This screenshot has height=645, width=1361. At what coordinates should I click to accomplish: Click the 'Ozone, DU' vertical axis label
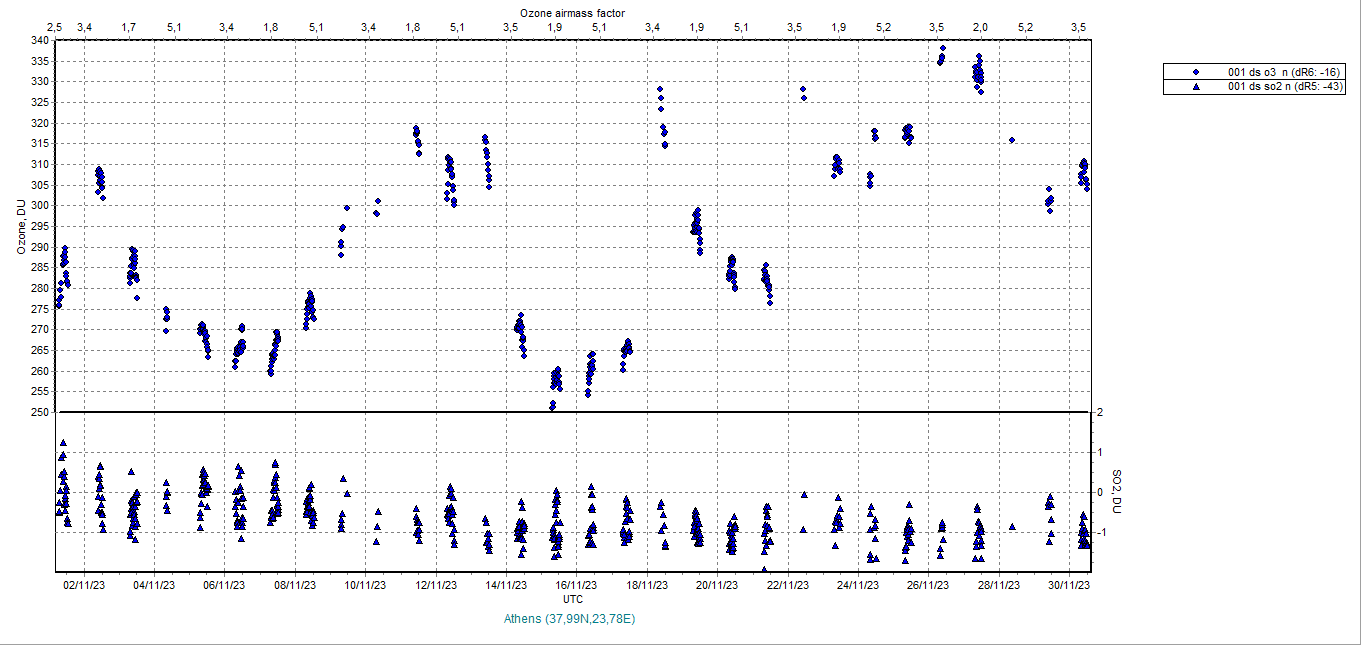tap(21, 227)
